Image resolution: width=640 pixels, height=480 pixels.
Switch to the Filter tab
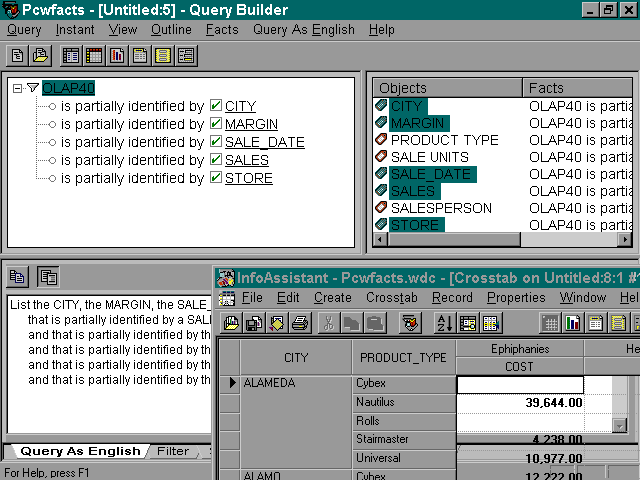click(x=173, y=451)
